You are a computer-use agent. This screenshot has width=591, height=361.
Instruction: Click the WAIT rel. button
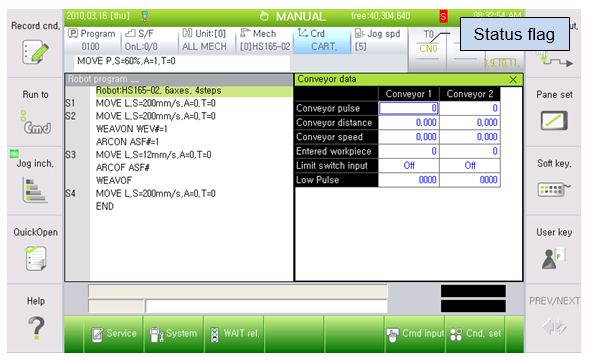tap(234, 334)
